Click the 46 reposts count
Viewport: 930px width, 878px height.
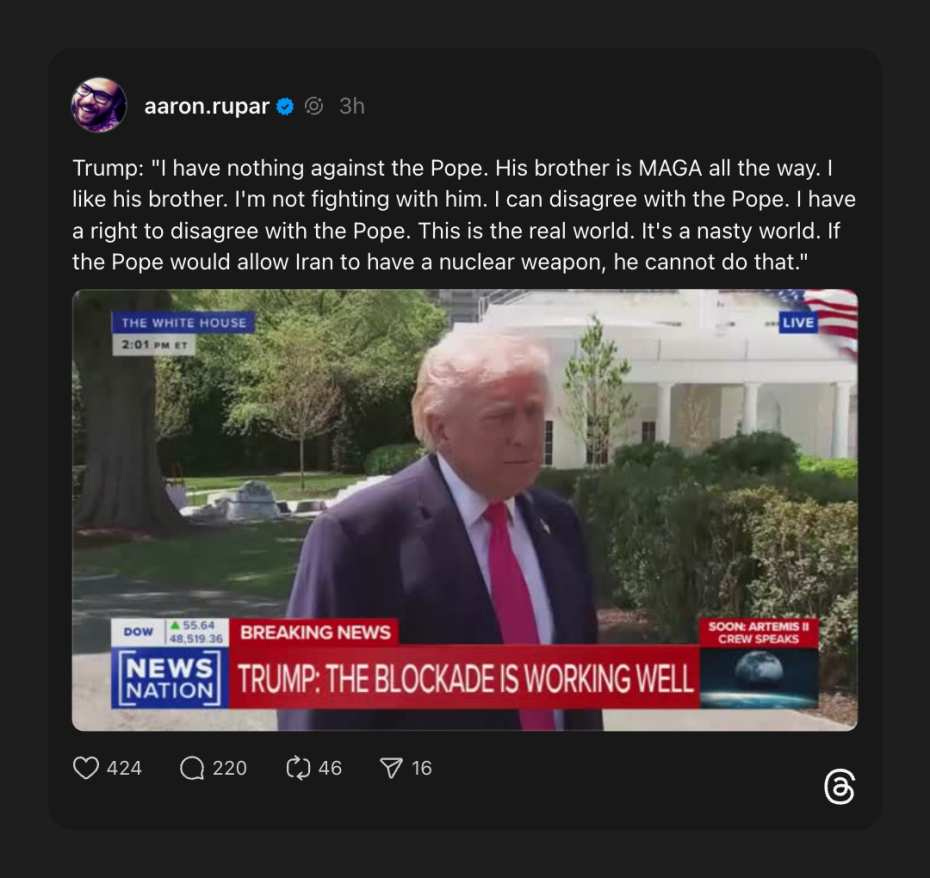[x=330, y=768]
